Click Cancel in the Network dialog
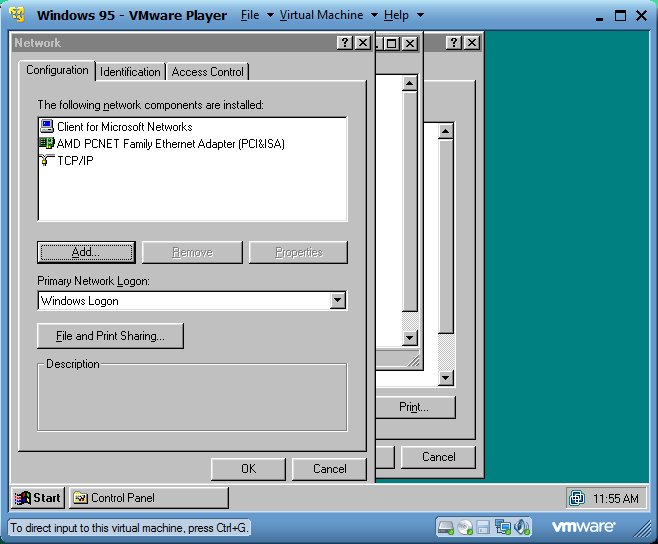 [329, 469]
